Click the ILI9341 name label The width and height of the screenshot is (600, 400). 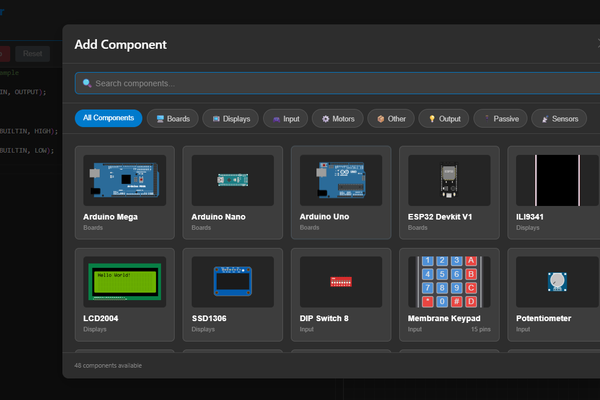pyautogui.click(x=530, y=217)
